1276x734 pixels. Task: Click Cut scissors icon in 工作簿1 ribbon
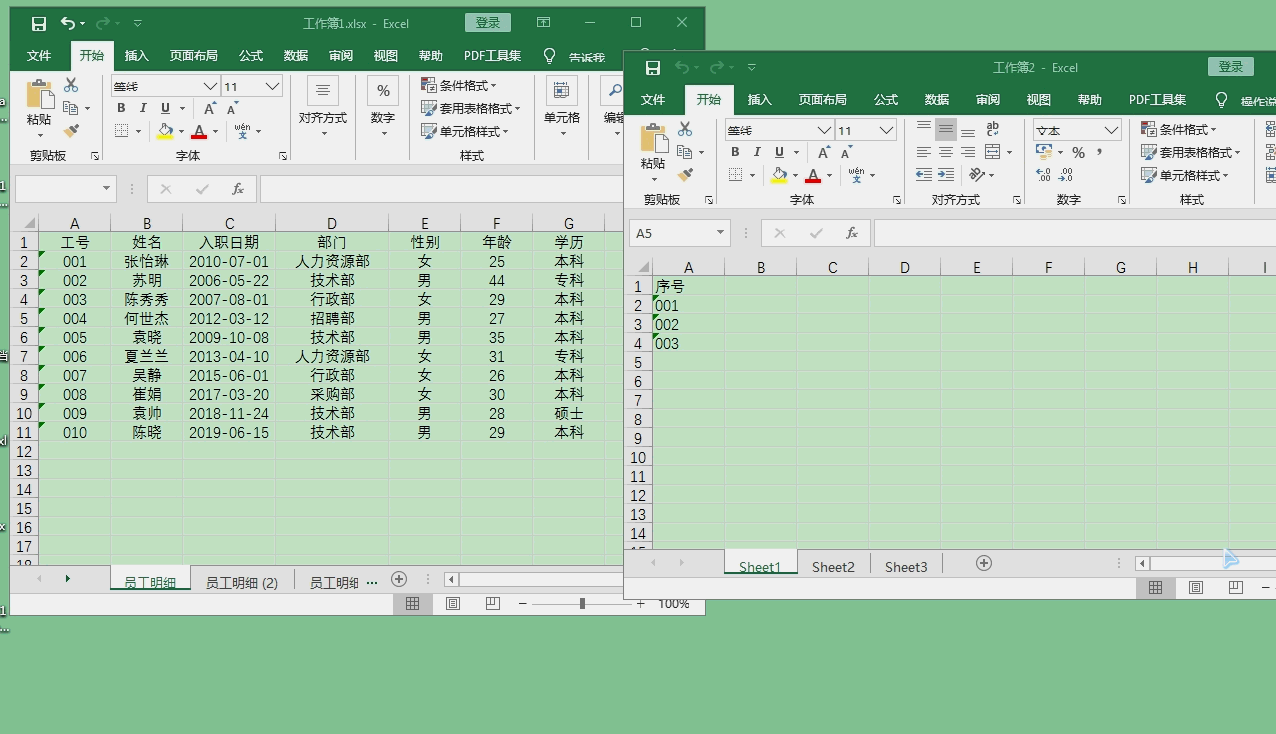pyautogui.click(x=71, y=85)
